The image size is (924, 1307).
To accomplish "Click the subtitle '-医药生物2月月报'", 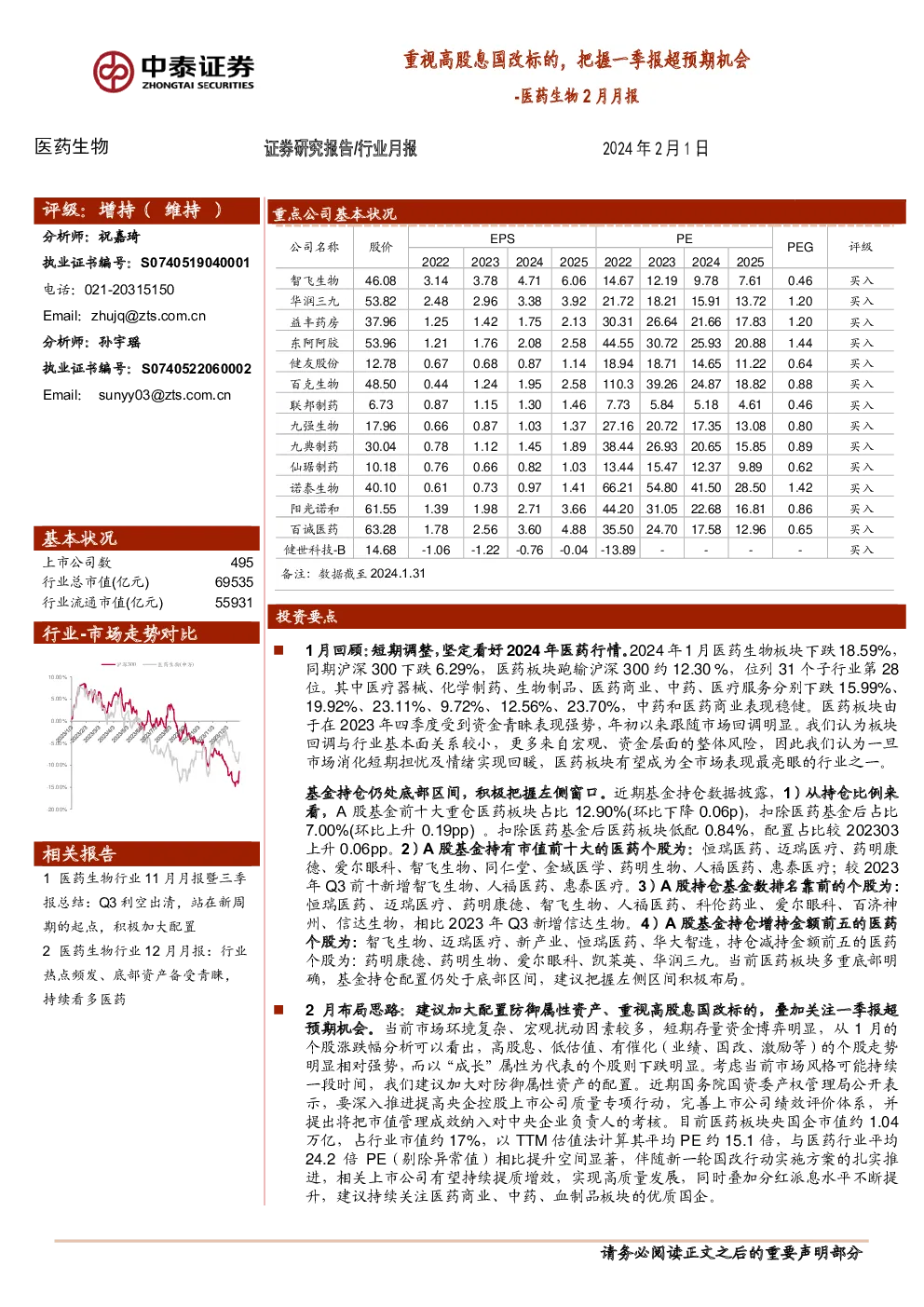I will point(576,95).
